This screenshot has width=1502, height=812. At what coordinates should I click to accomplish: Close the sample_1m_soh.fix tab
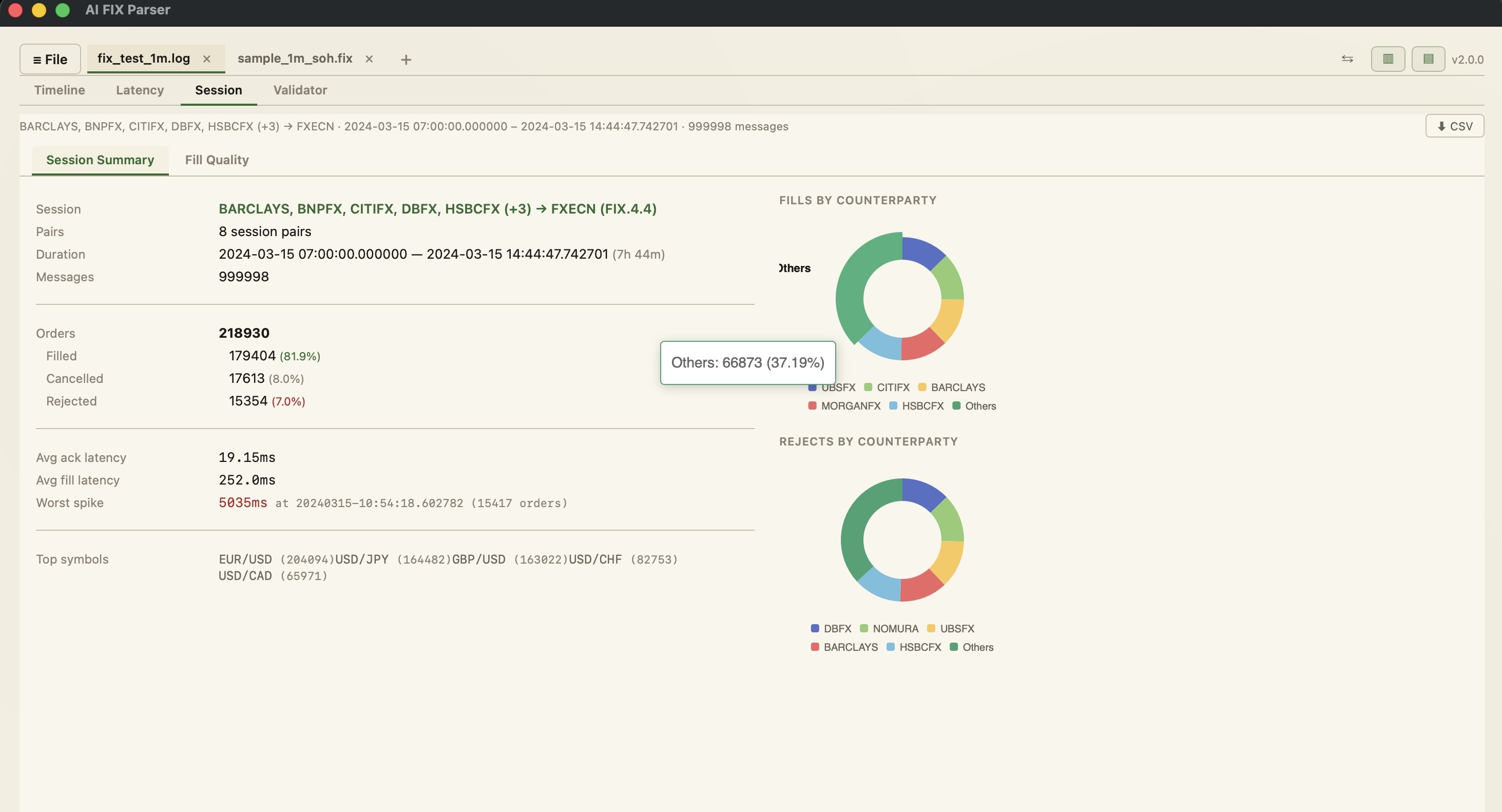369,59
